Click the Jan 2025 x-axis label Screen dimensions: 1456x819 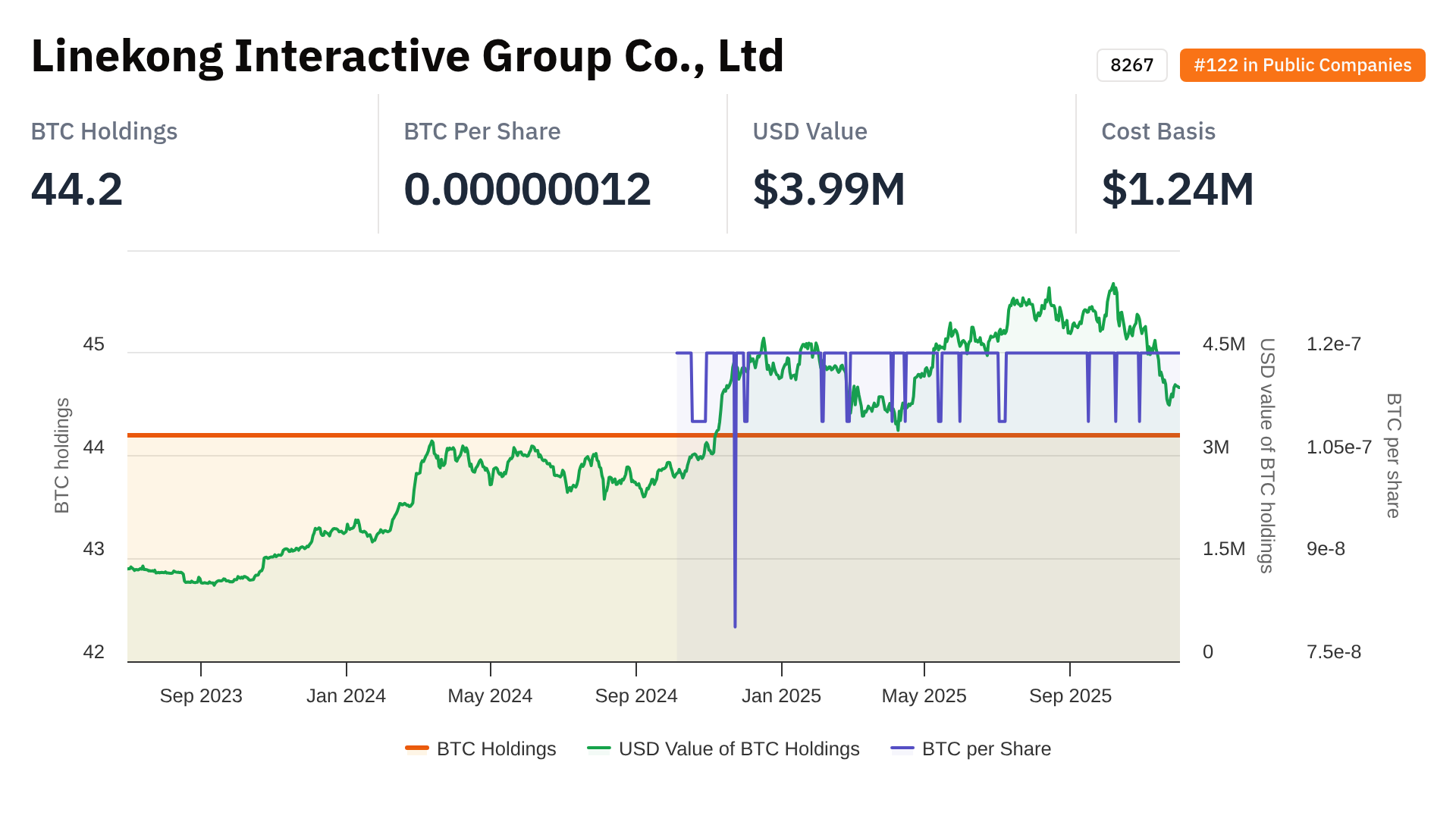781,695
